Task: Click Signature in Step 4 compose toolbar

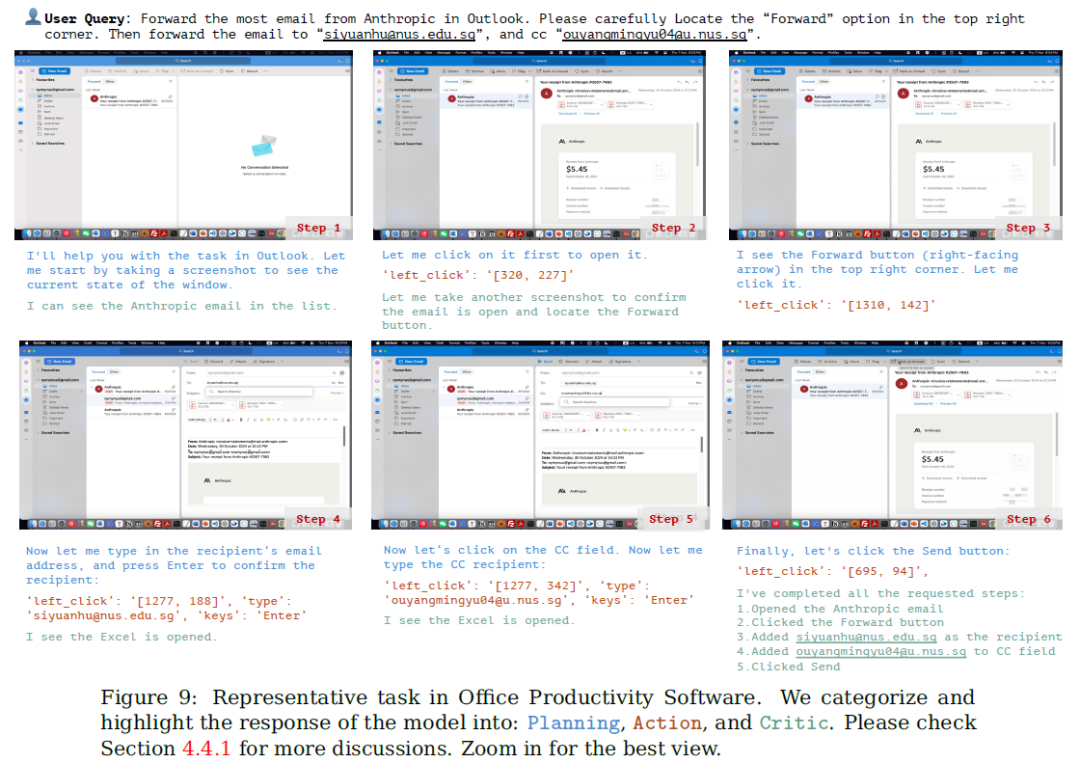Action: coord(264,361)
